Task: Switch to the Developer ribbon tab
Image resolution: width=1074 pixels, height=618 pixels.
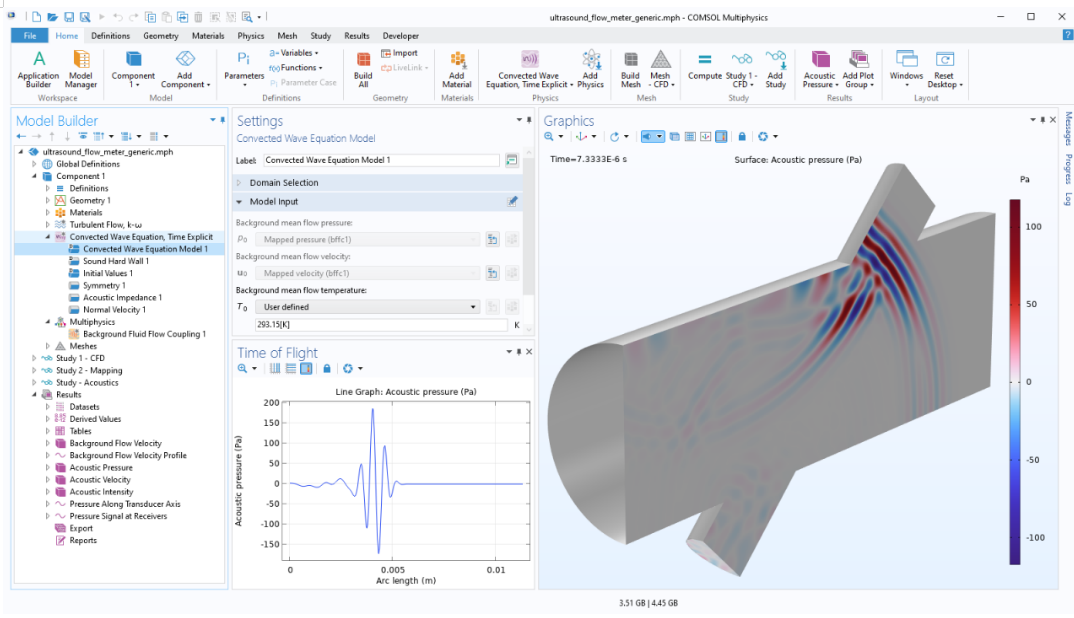Action: coord(401,36)
